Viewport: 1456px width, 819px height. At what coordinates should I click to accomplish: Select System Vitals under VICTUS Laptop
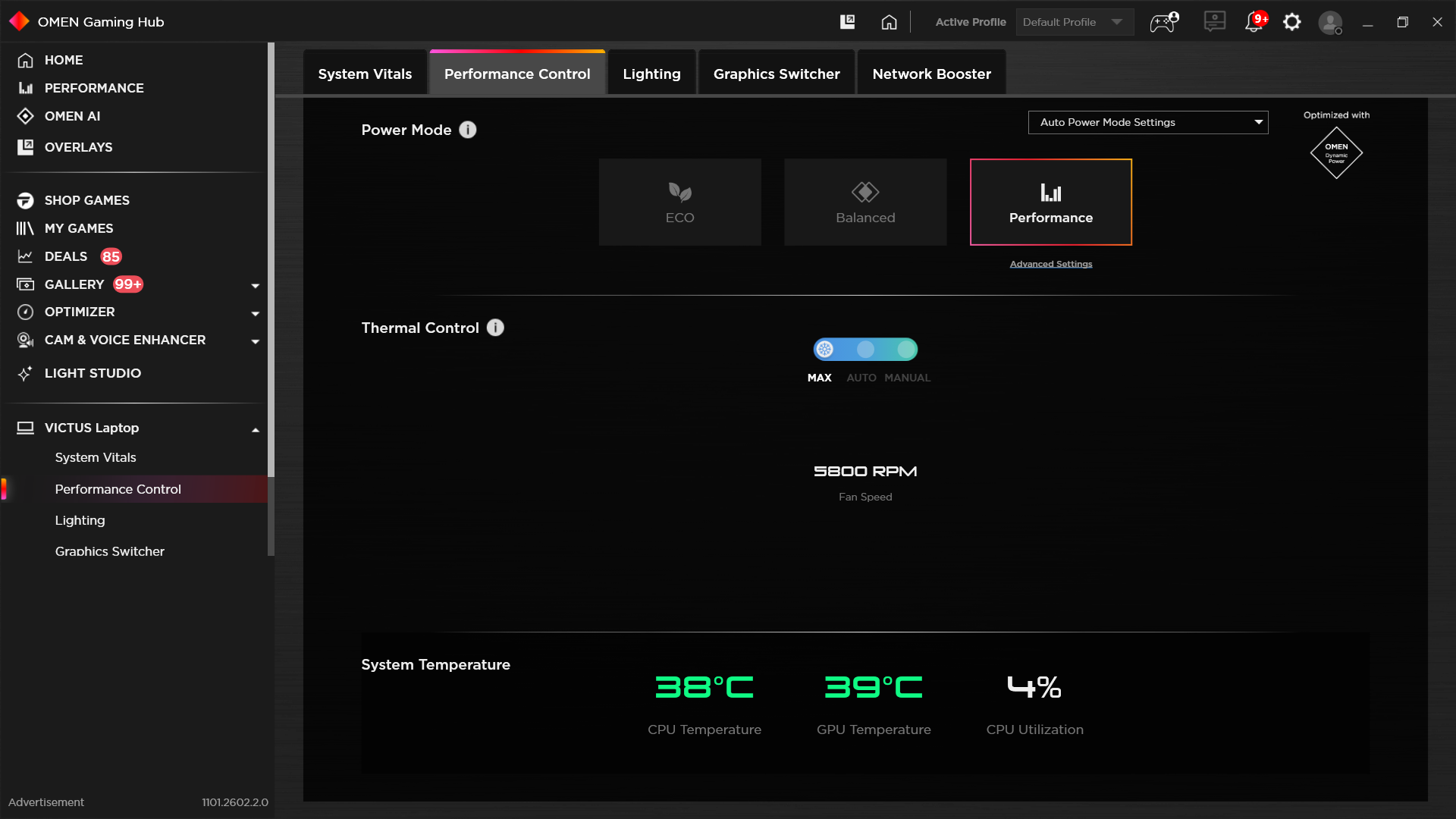click(96, 457)
